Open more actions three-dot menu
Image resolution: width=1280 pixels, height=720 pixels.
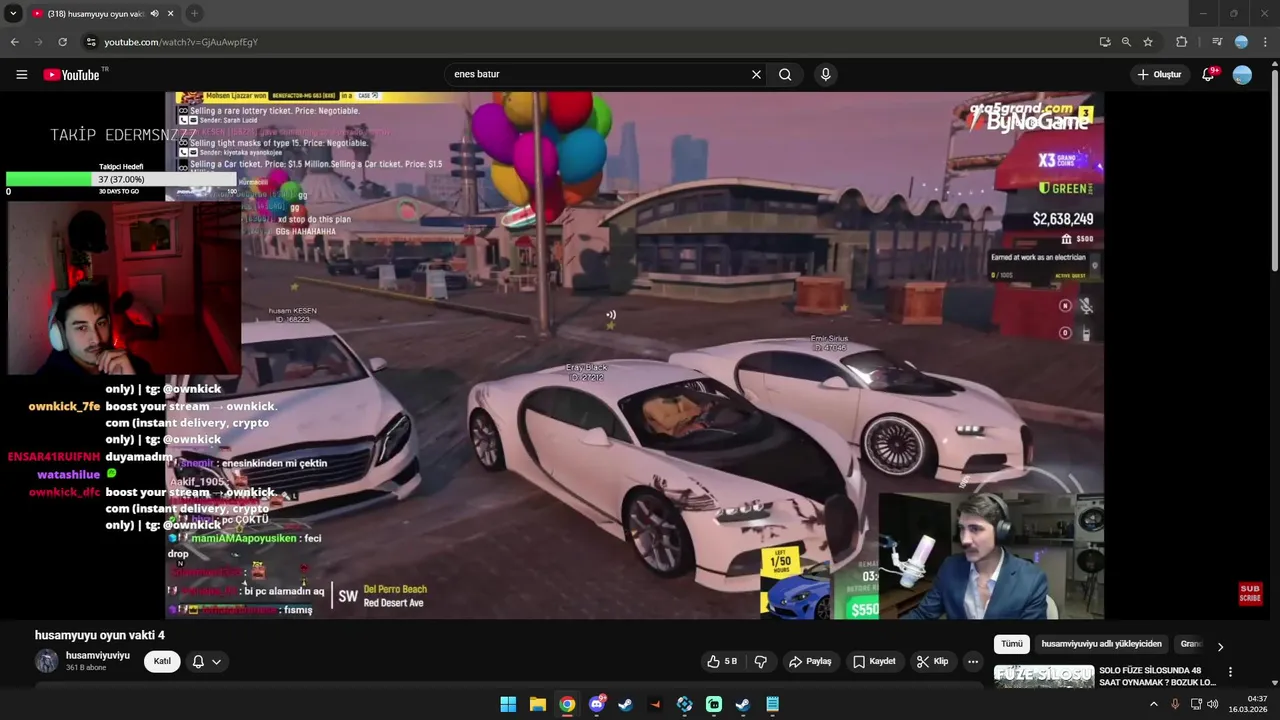coord(973,661)
